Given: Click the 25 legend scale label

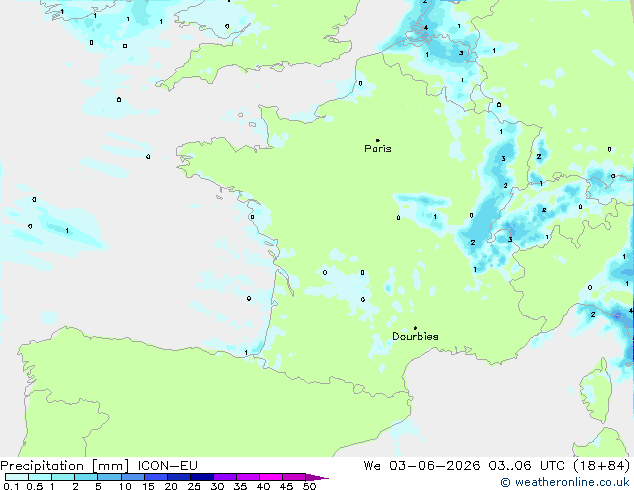Looking at the screenshot, I should (x=194, y=486).
